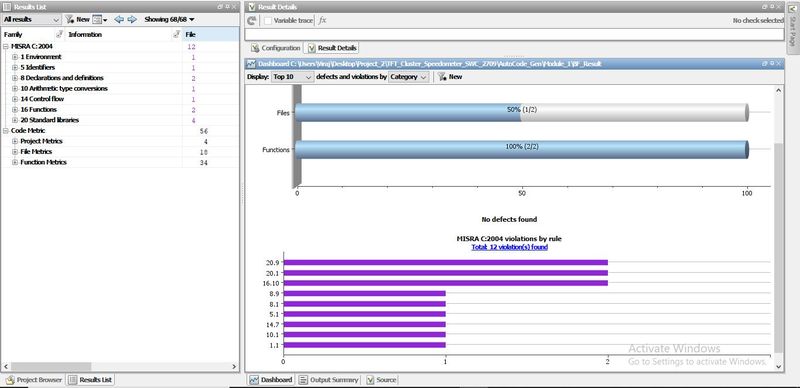Screen dimensions: 800x388
Task: Click the Results List horizontal scrollbar thumb
Action: (x=51, y=367)
